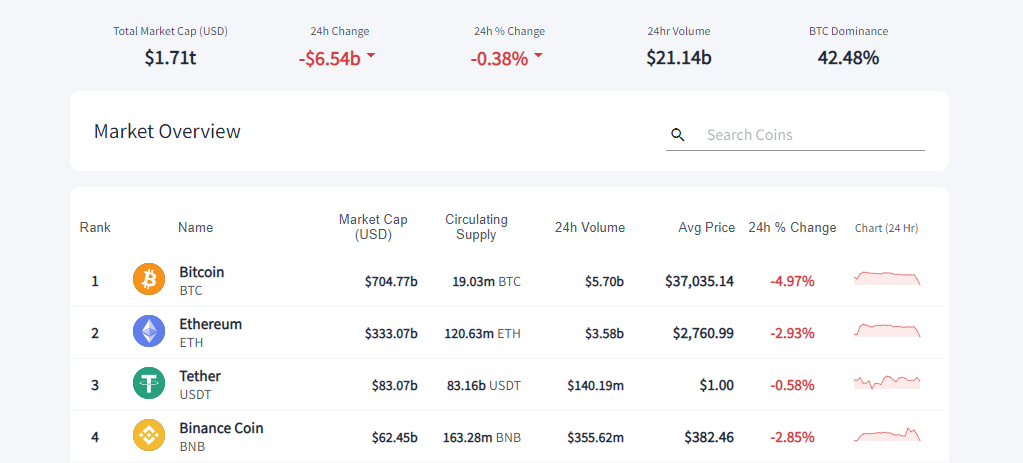
Task: Click the Ethereum logo icon
Action: click(x=149, y=331)
